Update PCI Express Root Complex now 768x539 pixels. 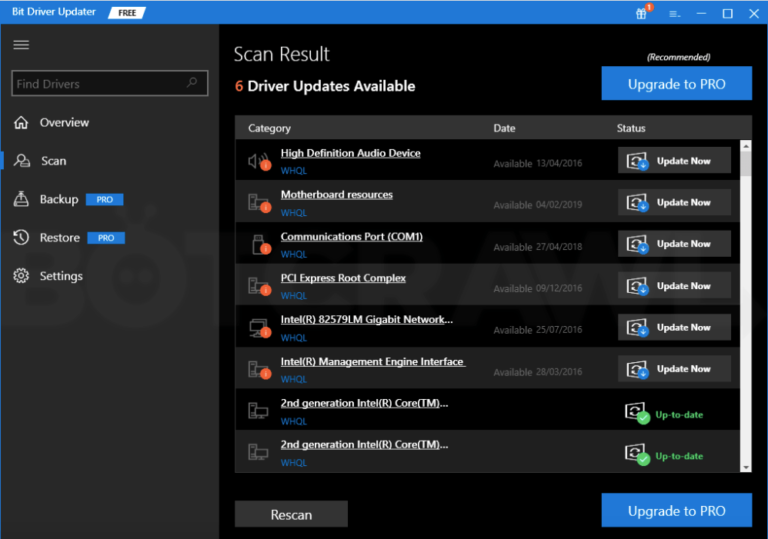pyautogui.click(x=674, y=285)
